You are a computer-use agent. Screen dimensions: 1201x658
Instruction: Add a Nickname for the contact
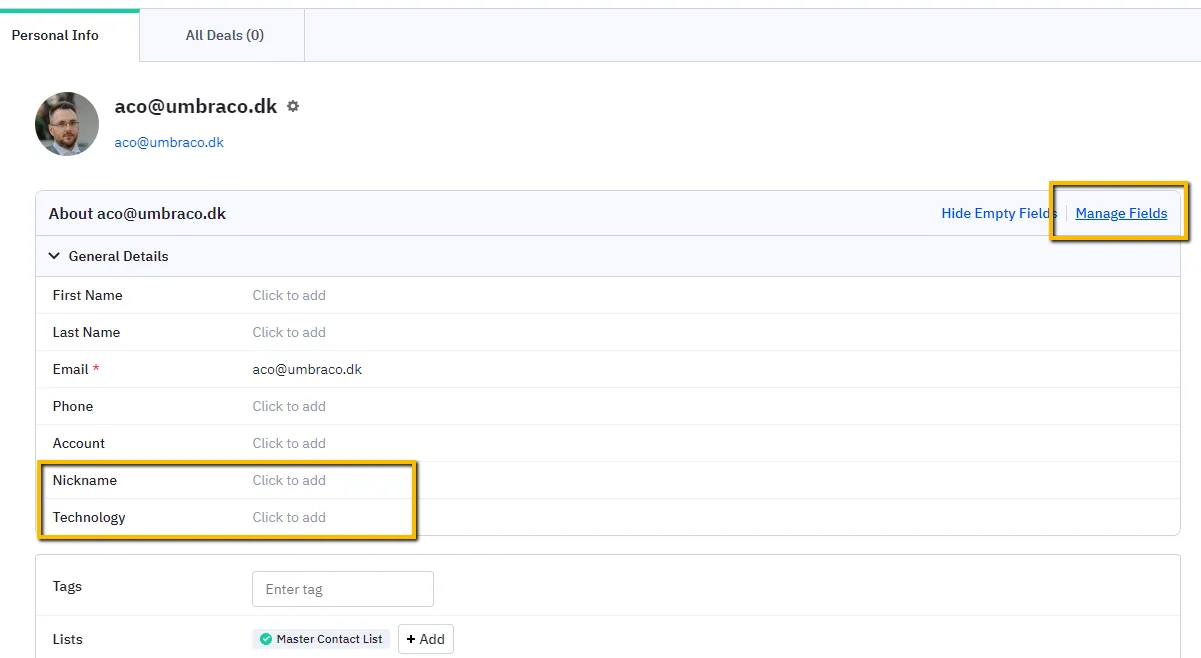click(x=289, y=480)
